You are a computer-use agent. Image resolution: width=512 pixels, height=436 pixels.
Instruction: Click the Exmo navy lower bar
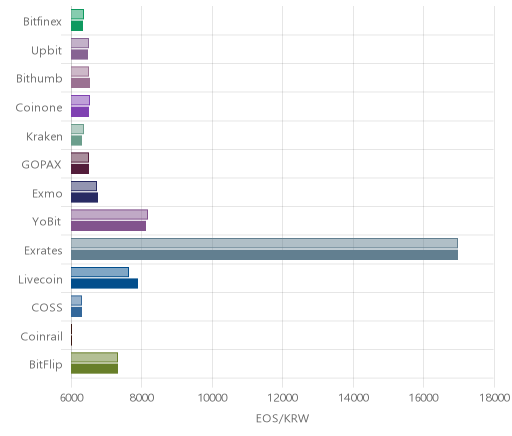tap(84, 198)
